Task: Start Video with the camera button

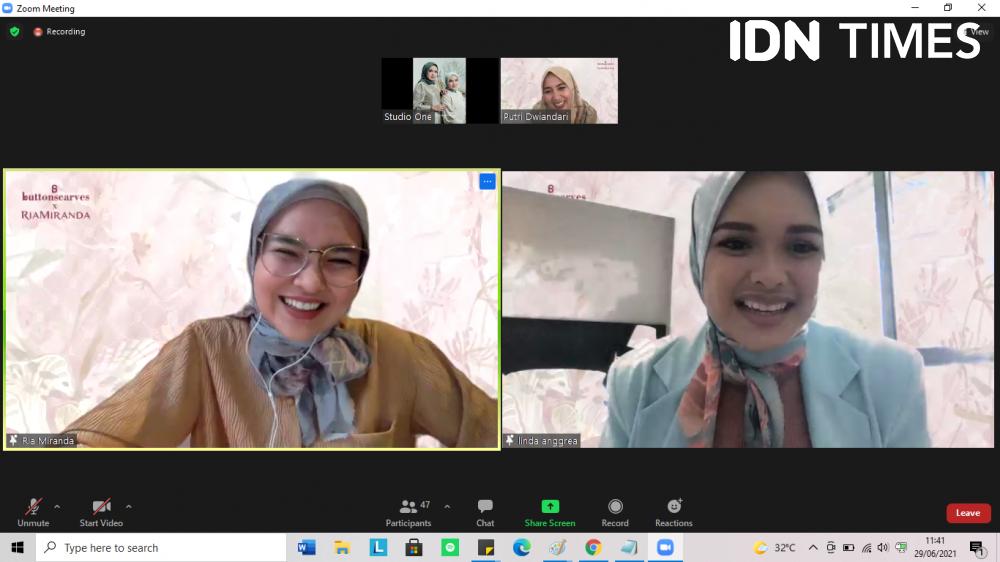Action: pyautogui.click(x=101, y=512)
